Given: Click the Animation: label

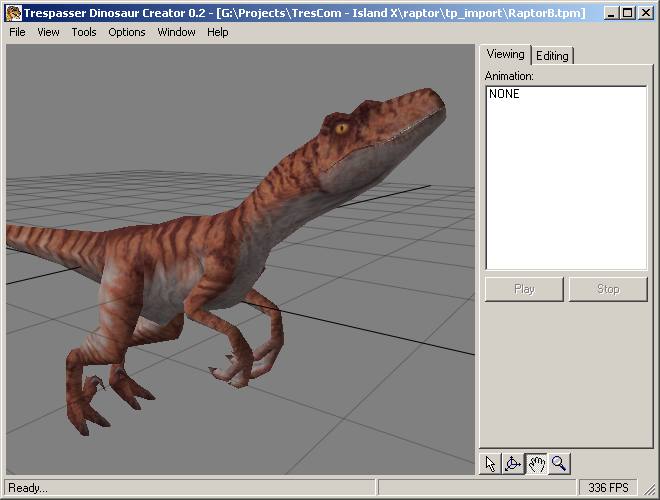Looking at the screenshot, I should [x=509, y=76].
